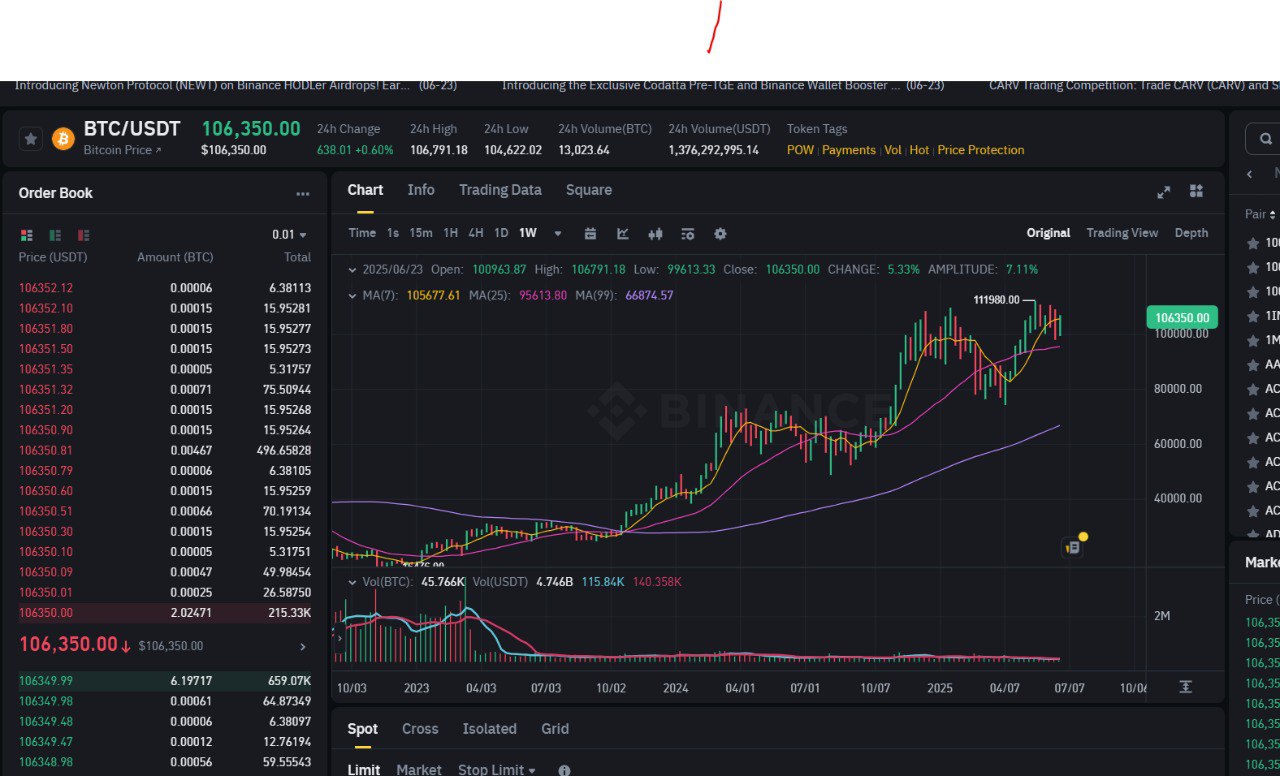
Task: Click buy order price 106349.99
Action: 46,681
